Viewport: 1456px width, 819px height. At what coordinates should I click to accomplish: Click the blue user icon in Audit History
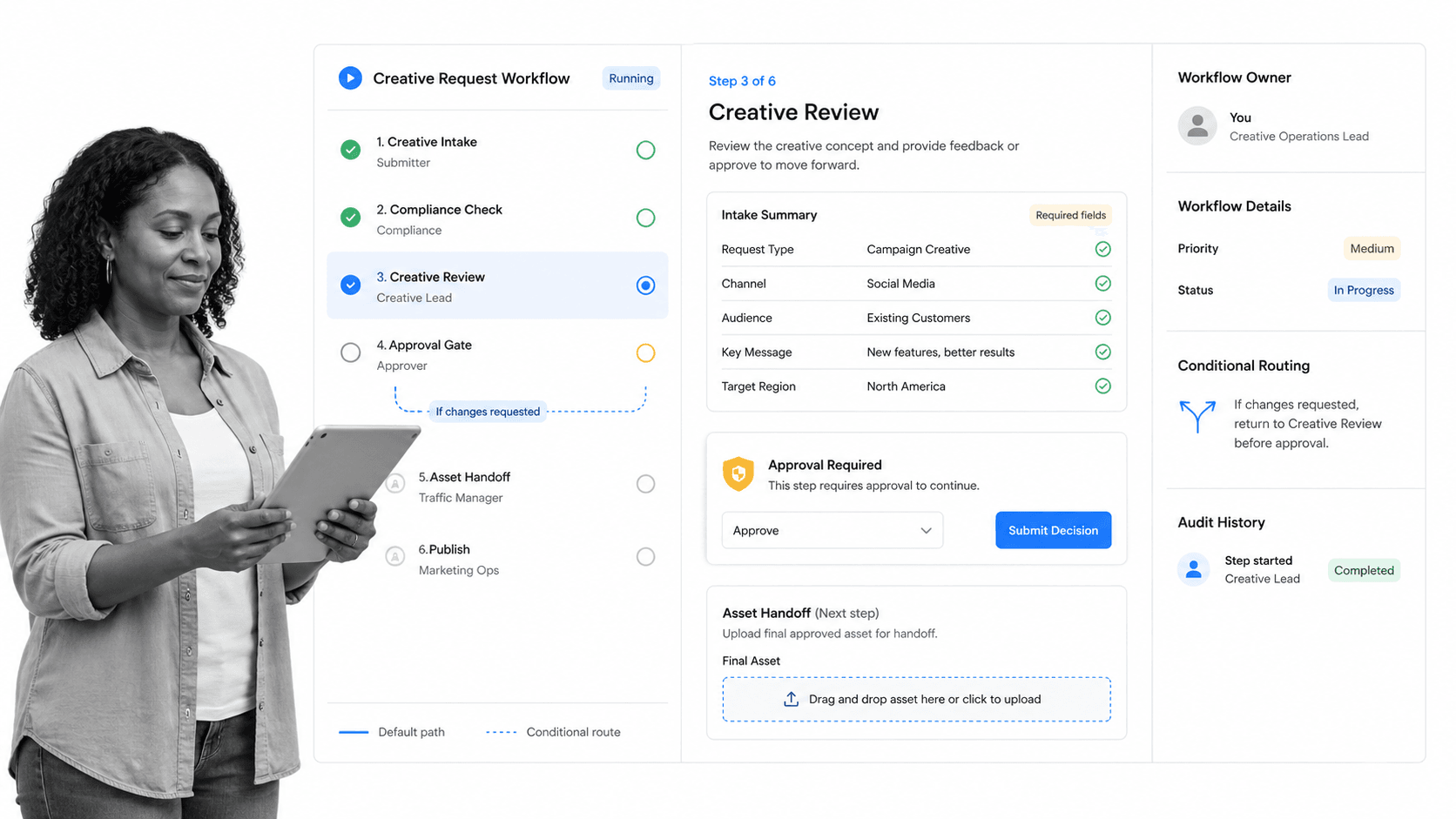[1194, 569]
